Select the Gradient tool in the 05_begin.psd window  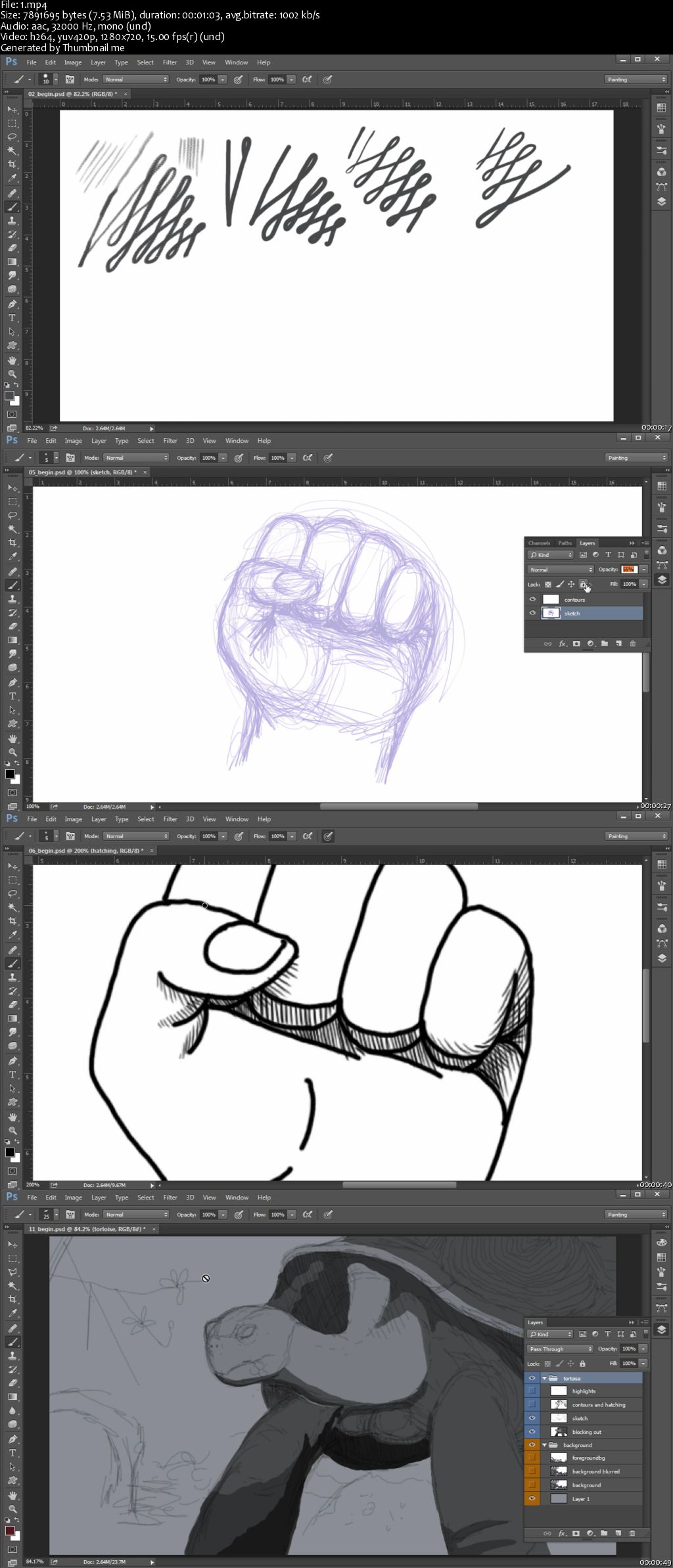12,640
